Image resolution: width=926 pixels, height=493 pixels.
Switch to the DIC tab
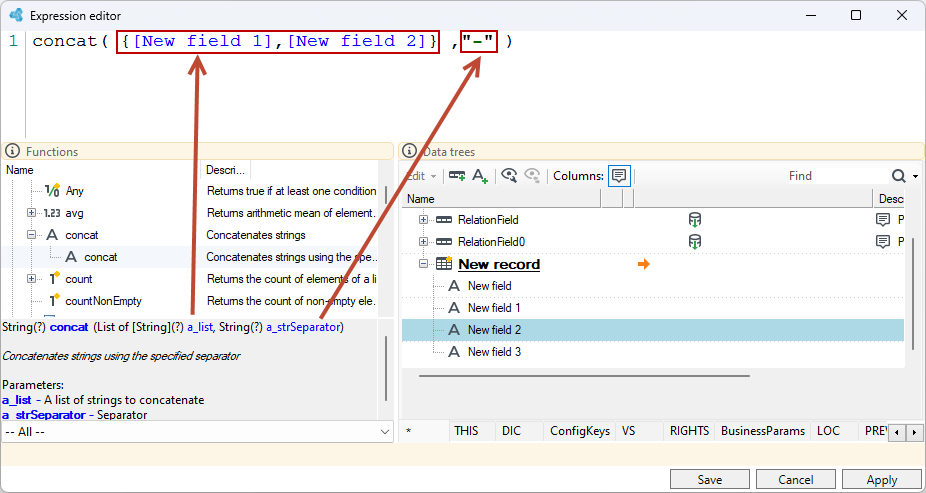(x=511, y=431)
